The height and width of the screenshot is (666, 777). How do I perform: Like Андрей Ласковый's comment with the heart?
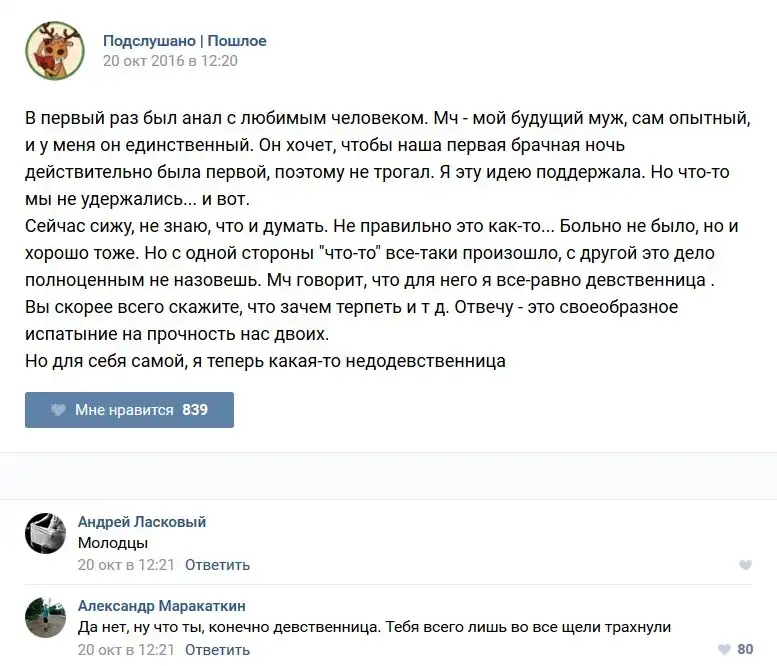(x=744, y=565)
